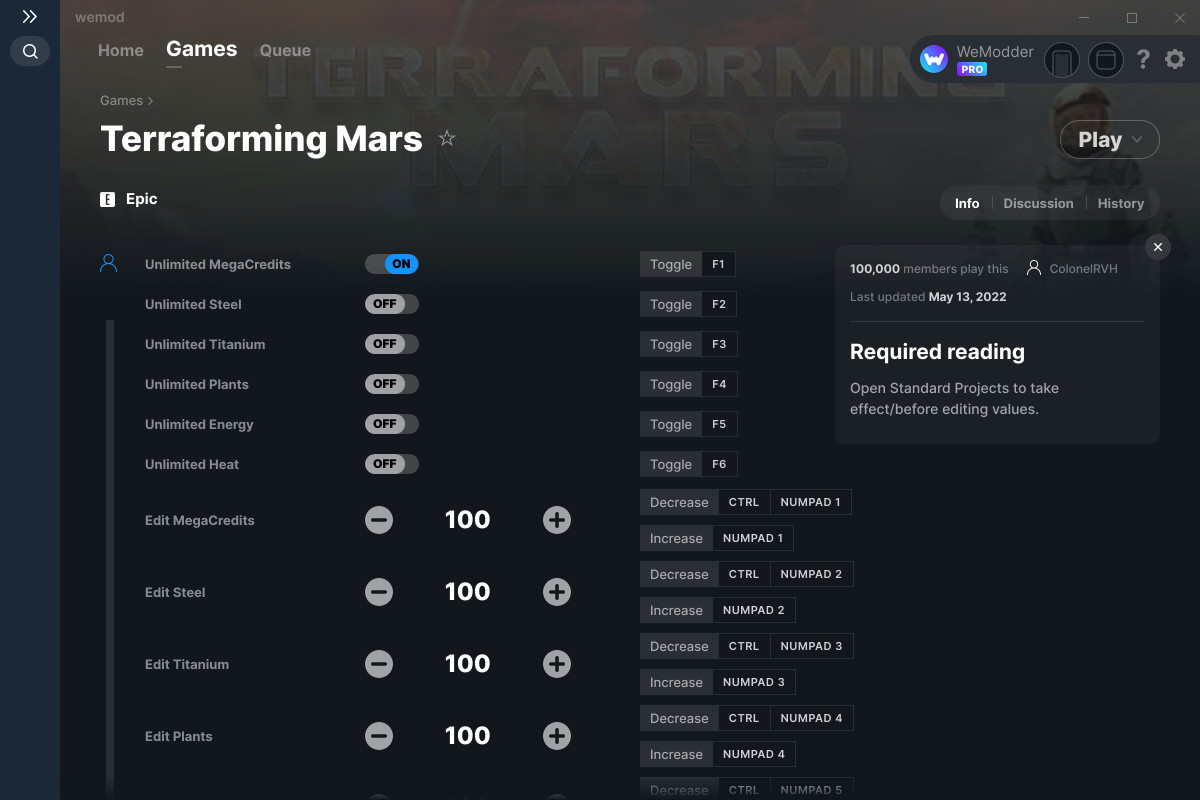Enable Unlimited Energy toggle

(392, 424)
